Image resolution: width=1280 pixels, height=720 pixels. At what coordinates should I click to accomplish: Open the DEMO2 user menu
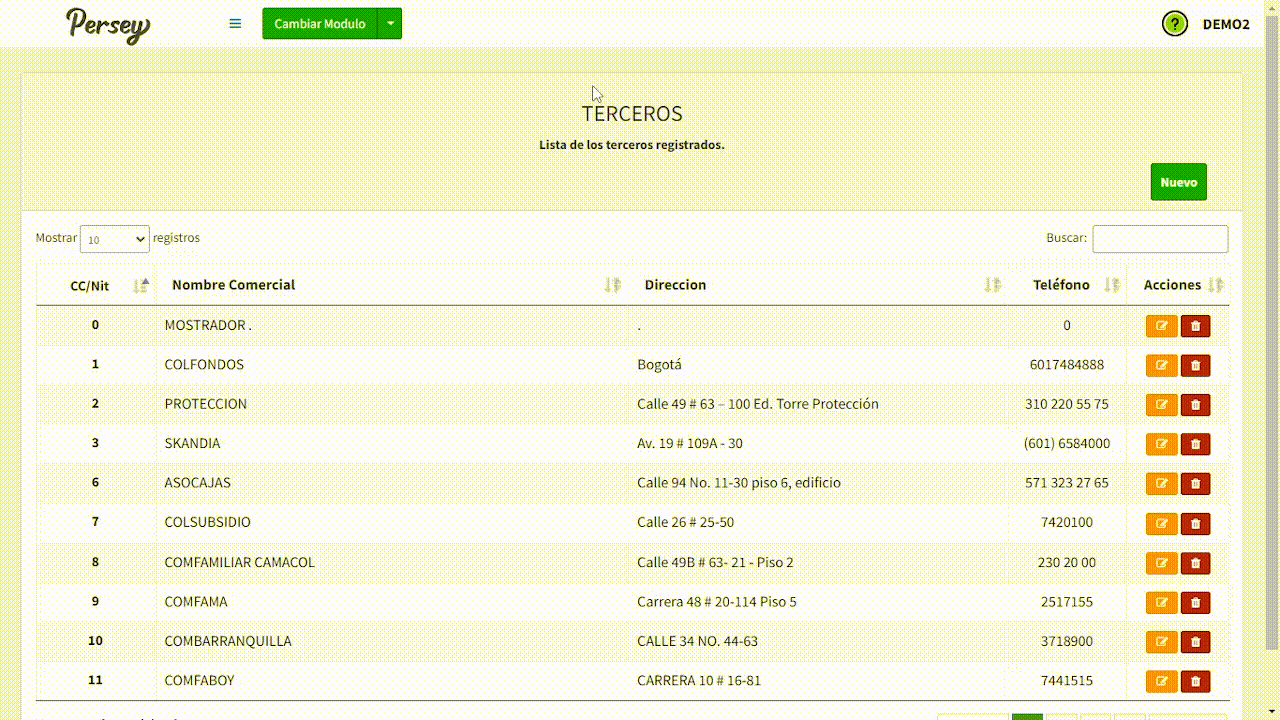[1225, 24]
